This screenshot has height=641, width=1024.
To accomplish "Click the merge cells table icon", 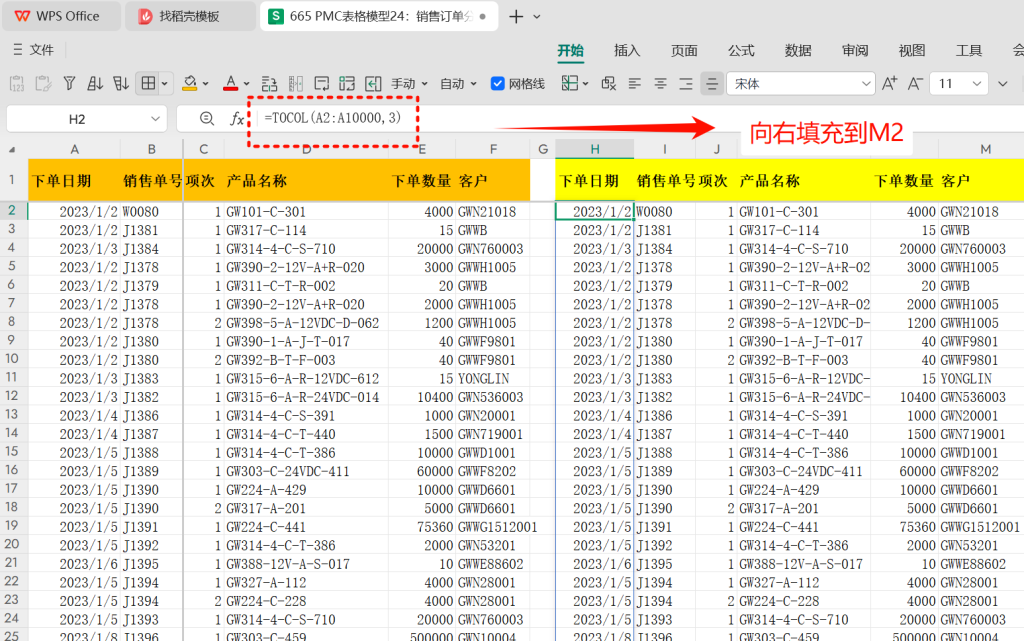I will 347,84.
